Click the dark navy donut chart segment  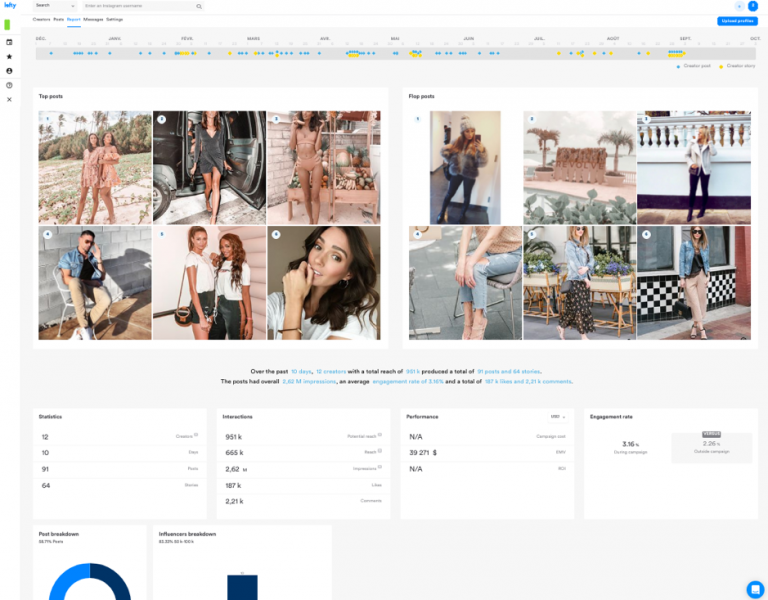(x=115, y=580)
